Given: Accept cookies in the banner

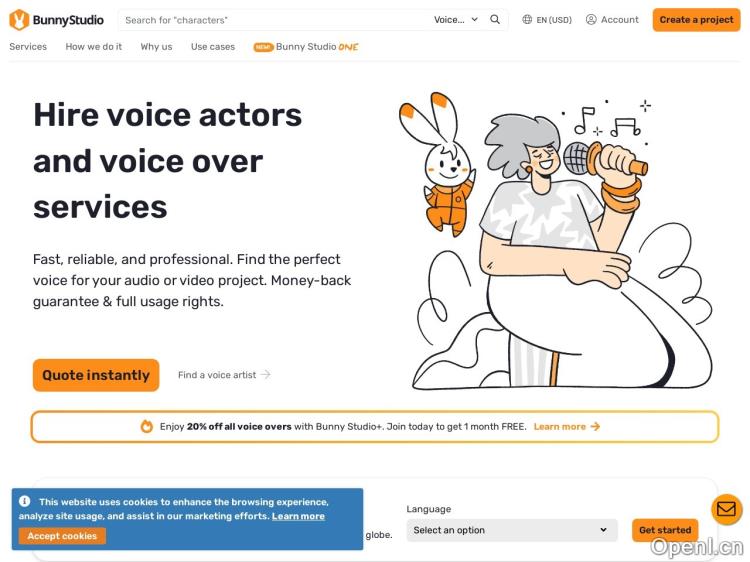Looking at the screenshot, I should click(62, 536).
